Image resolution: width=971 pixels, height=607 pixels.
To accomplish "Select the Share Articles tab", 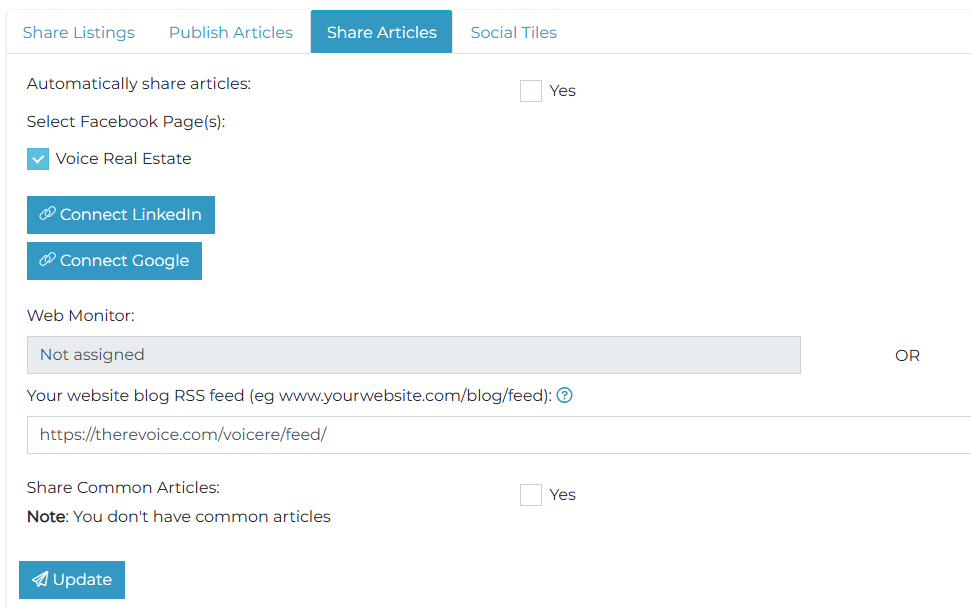I will [x=381, y=32].
